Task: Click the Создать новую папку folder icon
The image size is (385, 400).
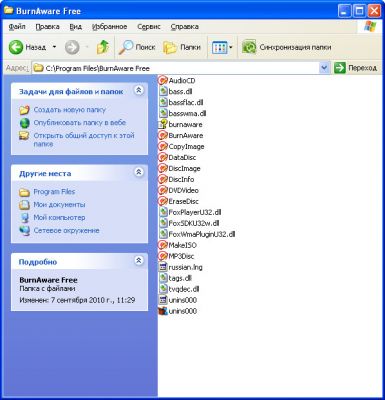Action: coord(24,110)
